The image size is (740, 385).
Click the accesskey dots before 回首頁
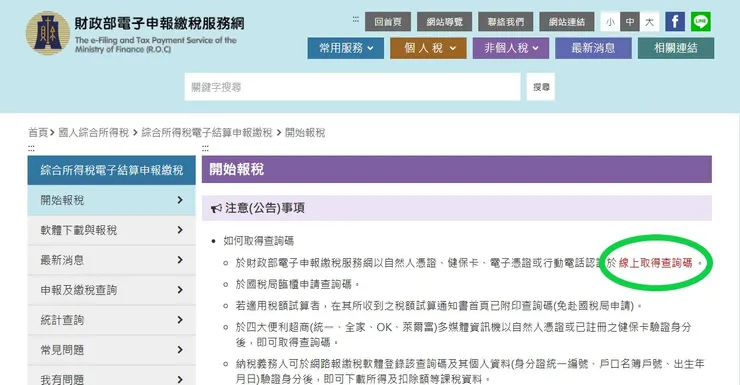point(355,19)
